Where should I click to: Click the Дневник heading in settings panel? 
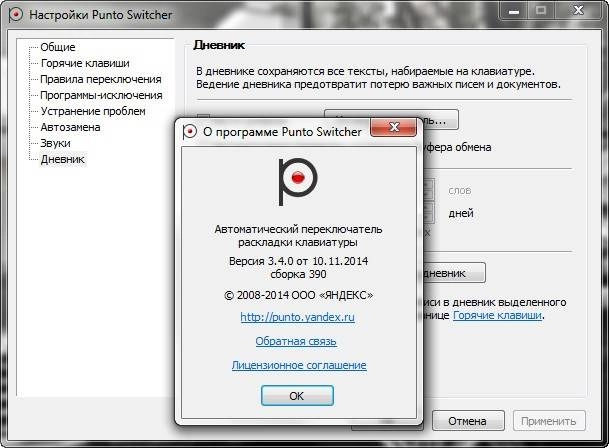click(x=219, y=45)
